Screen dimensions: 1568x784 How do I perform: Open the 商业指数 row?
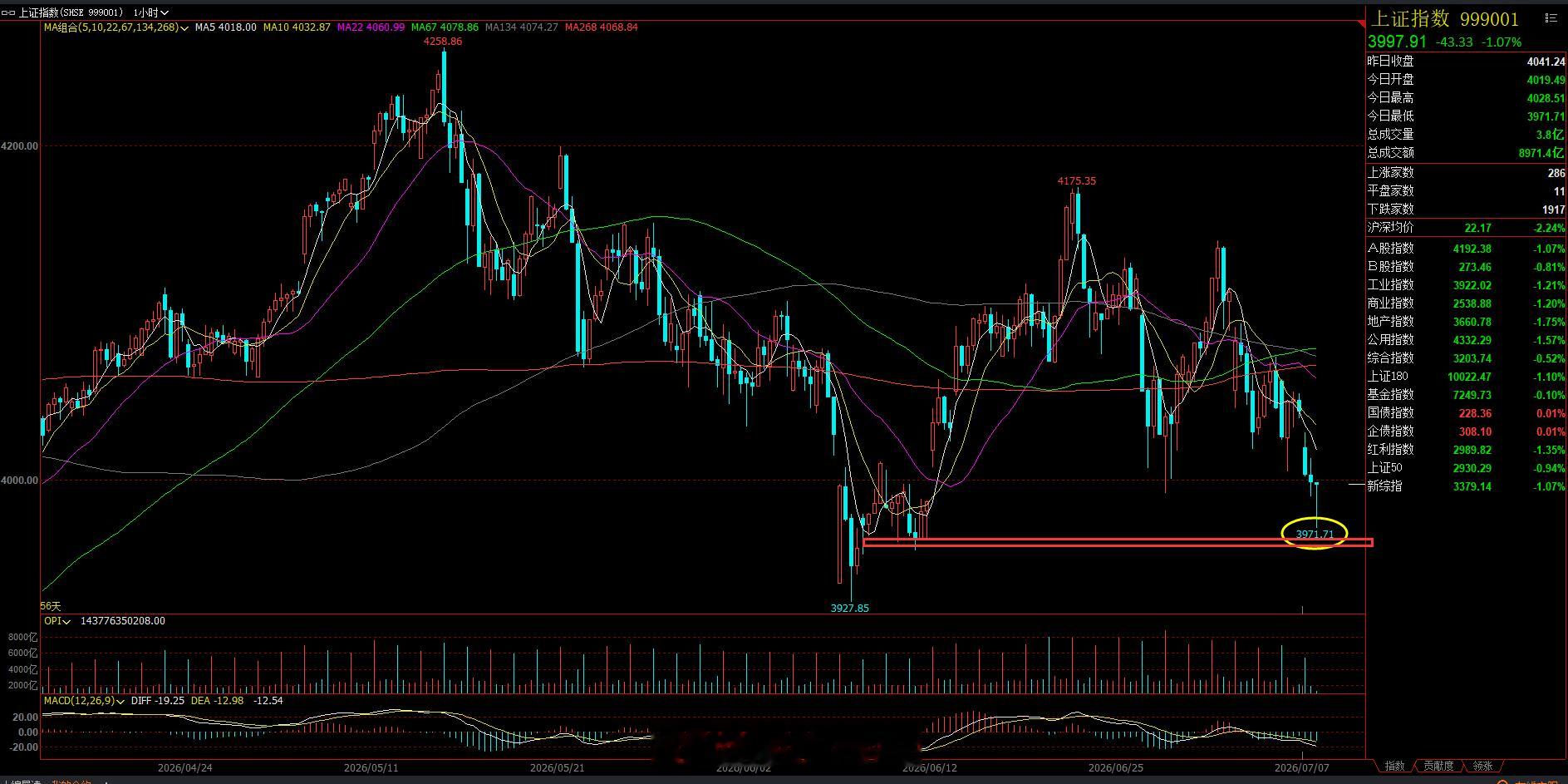[1467, 303]
